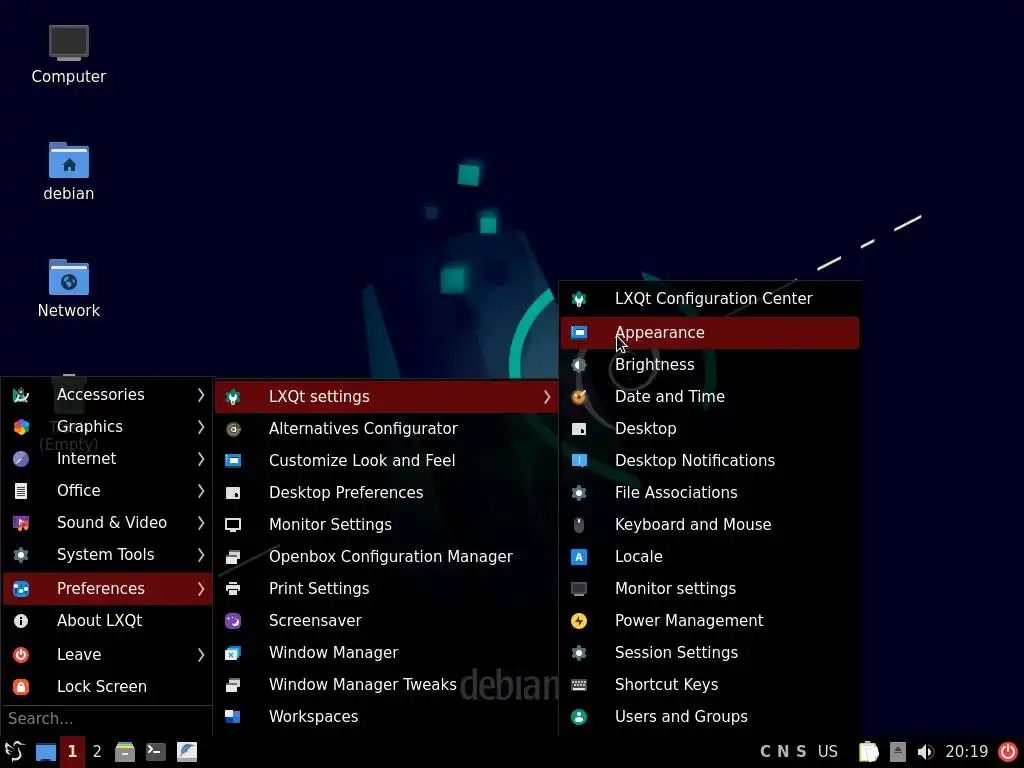Viewport: 1024px width, 768px height.
Task: Click the Graphics category icon
Action: pos(21,427)
